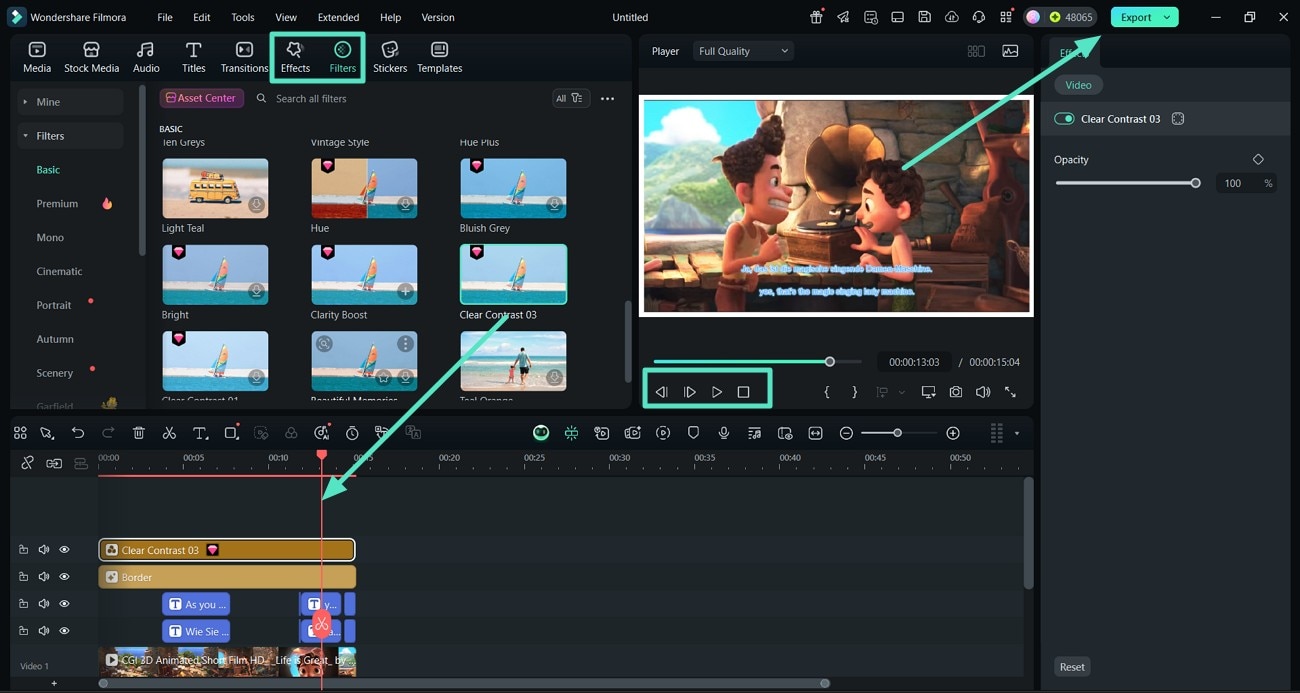1300x693 pixels.
Task: Click the voiceover microphone icon
Action: click(x=724, y=433)
